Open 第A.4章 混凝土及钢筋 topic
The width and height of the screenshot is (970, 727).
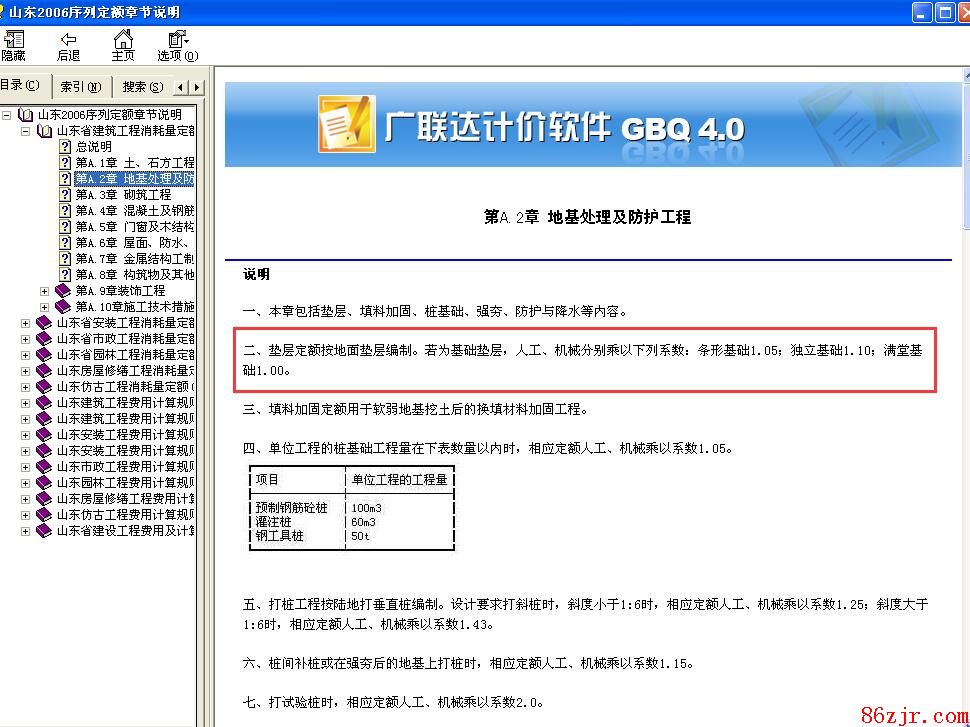134,211
